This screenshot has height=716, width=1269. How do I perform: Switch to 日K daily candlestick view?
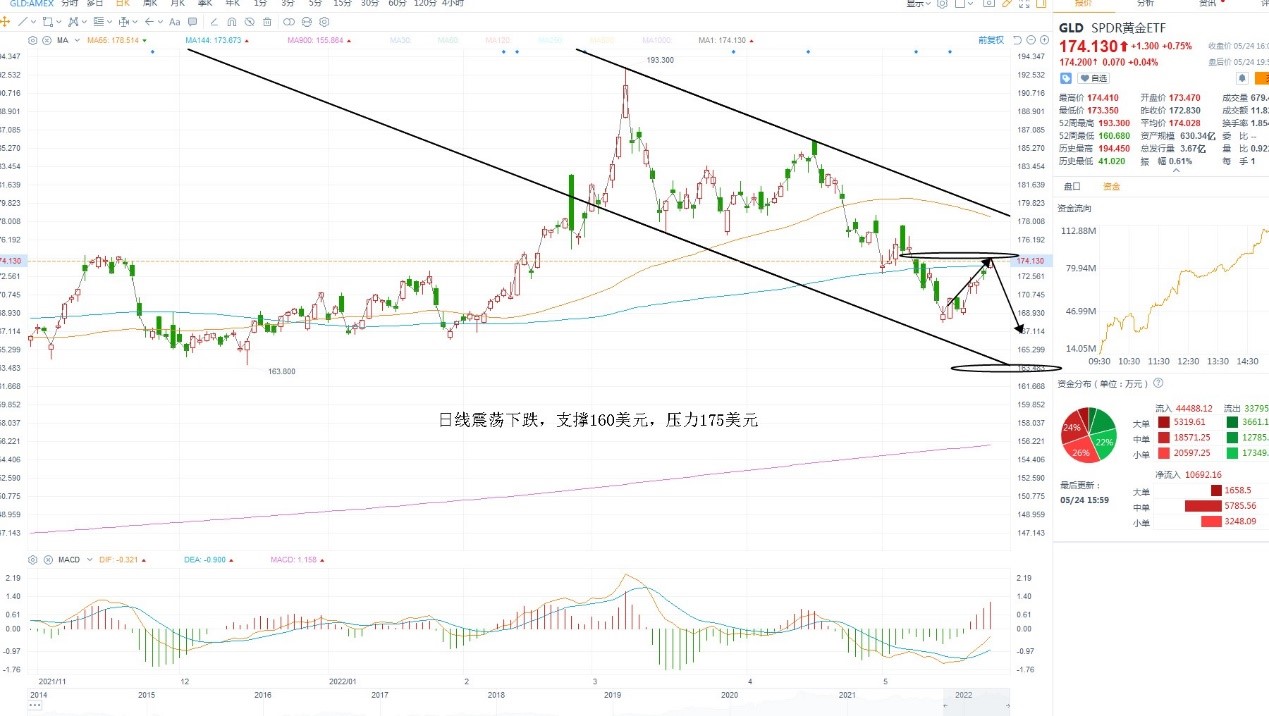point(122,4)
